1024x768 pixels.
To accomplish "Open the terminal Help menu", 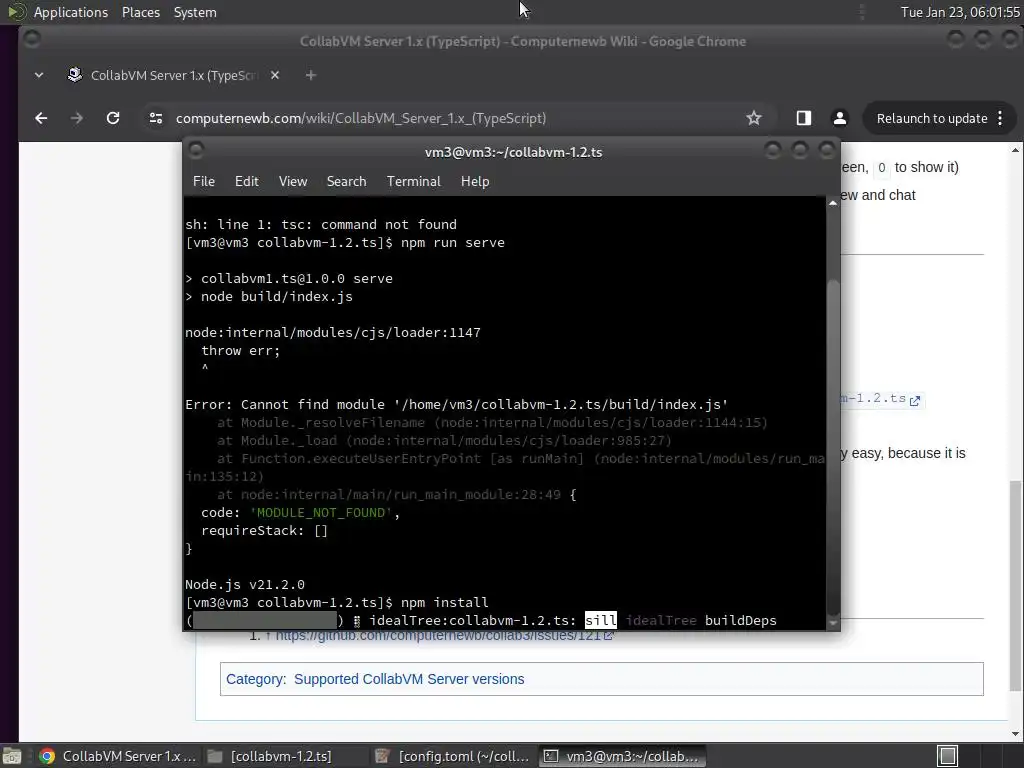I will click(x=475, y=182).
